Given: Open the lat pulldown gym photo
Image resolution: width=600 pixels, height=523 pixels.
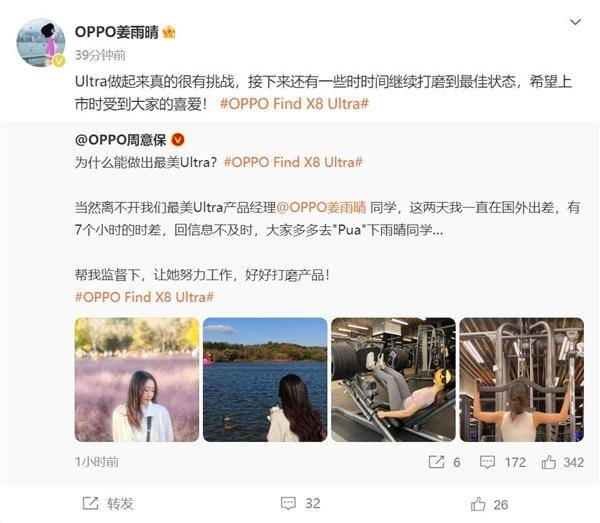Looking at the screenshot, I should pos(522,380).
